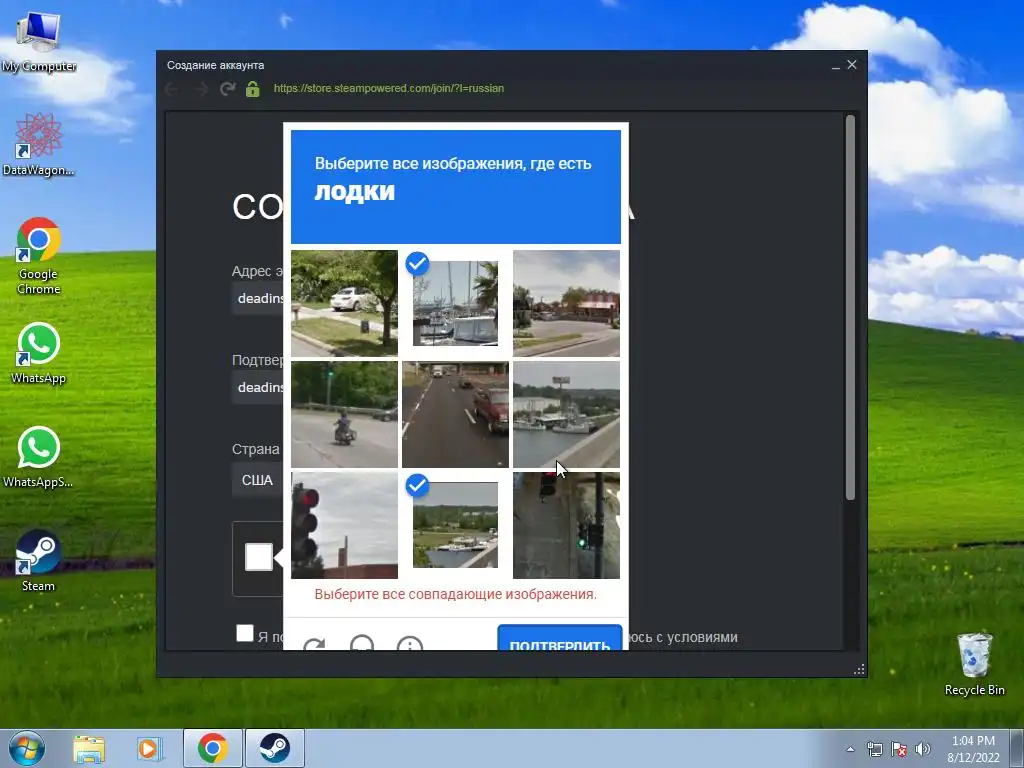Screen dimensions: 1024x768
Task: Click the Steam window resize grip
Action: (859, 669)
